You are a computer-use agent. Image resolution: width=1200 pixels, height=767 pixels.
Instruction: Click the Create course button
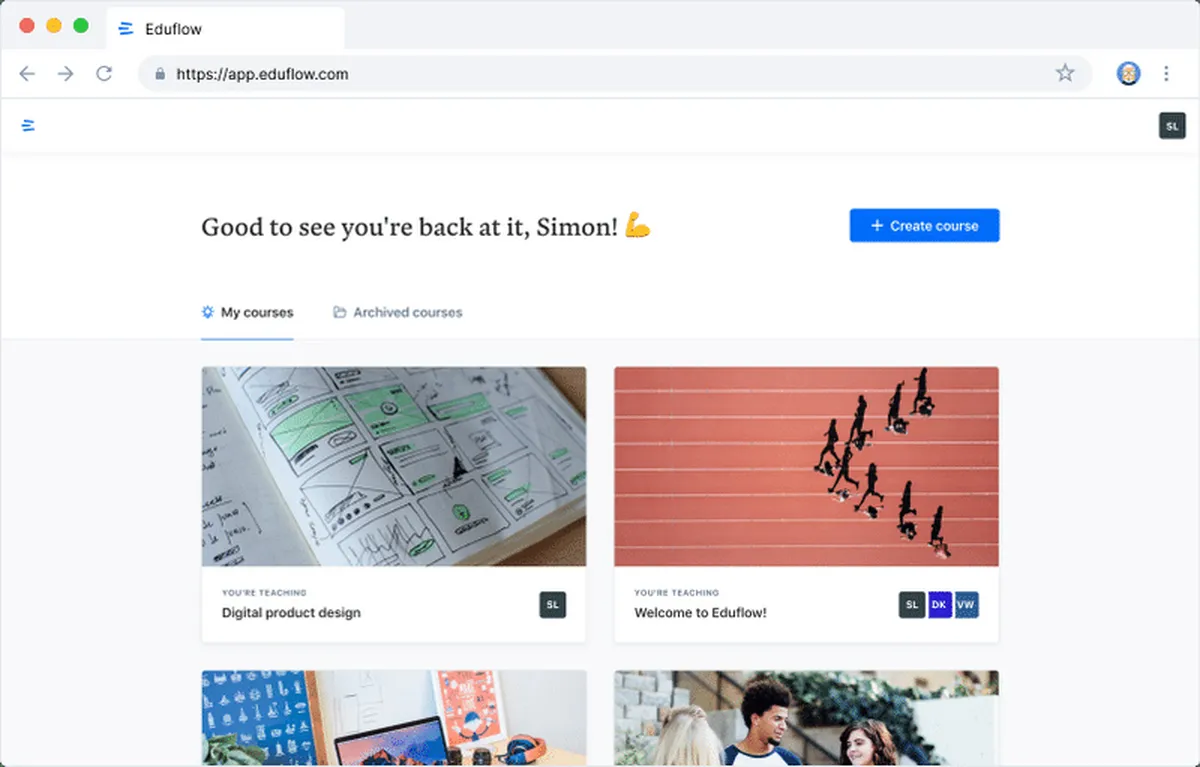[x=924, y=226]
